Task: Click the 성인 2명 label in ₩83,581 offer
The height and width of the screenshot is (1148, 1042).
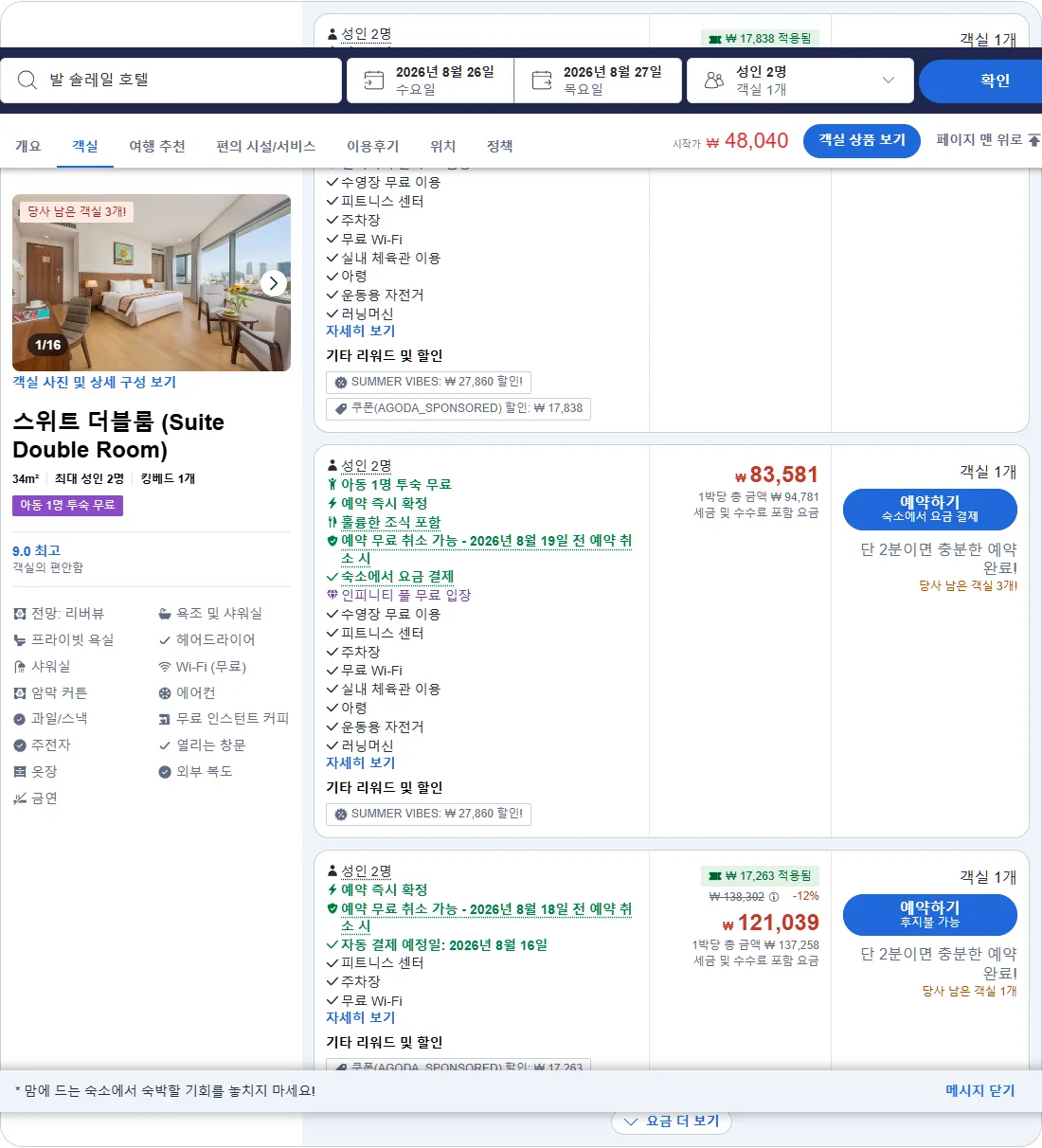Action: coord(366,466)
